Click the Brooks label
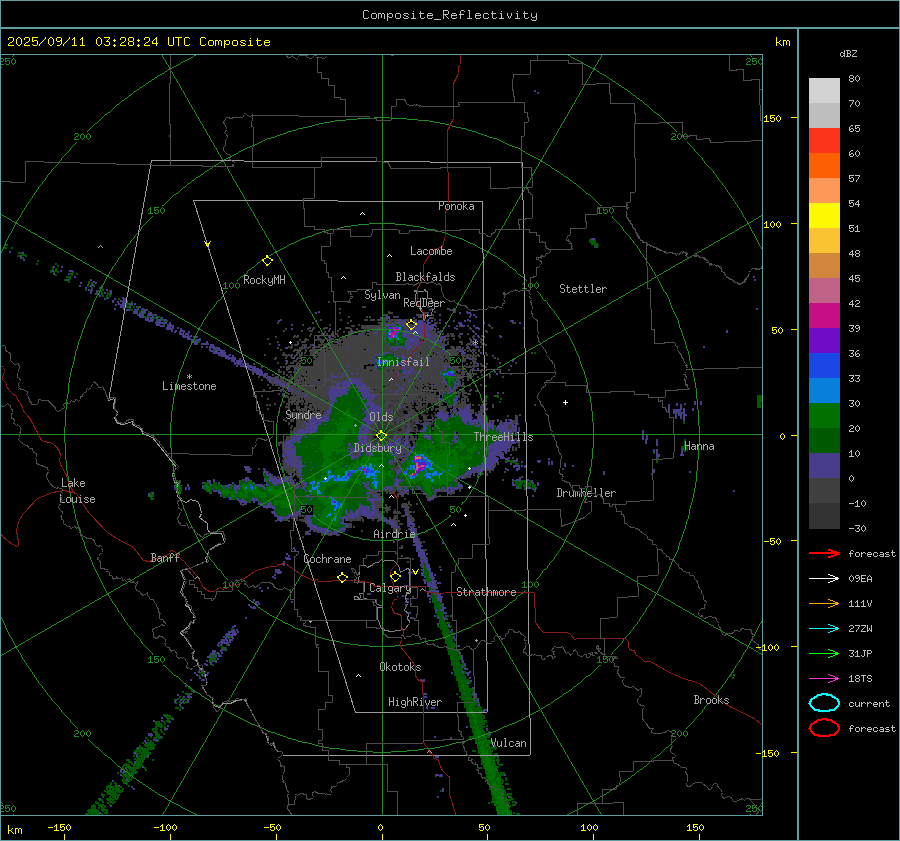The width and height of the screenshot is (900, 841). click(x=711, y=700)
